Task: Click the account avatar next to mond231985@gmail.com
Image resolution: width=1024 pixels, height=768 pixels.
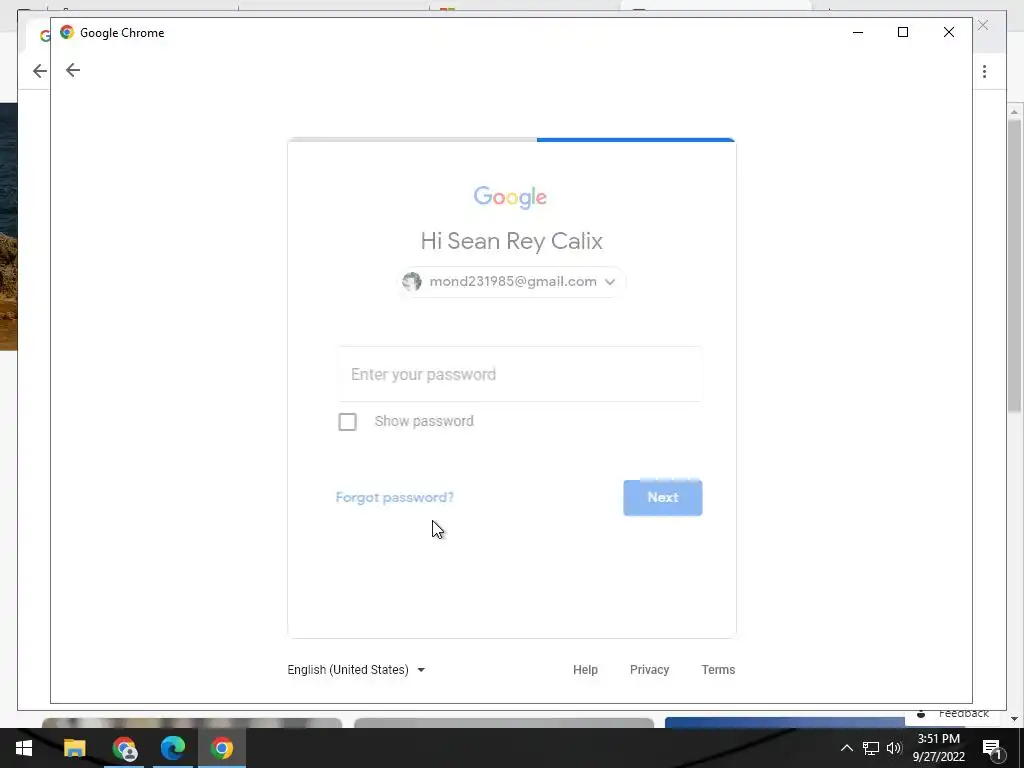Action: pyautogui.click(x=411, y=281)
